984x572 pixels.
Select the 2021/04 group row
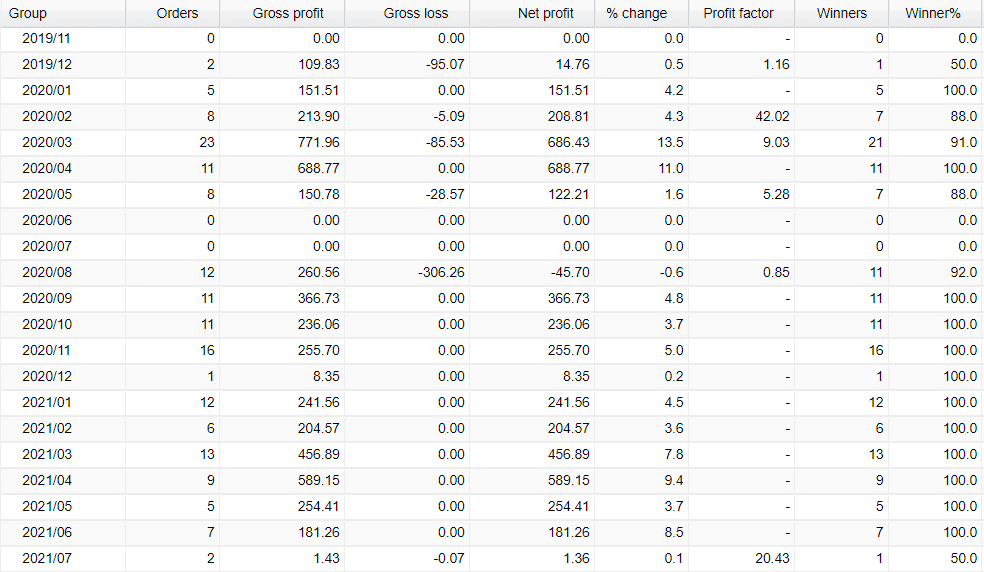pos(492,480)
